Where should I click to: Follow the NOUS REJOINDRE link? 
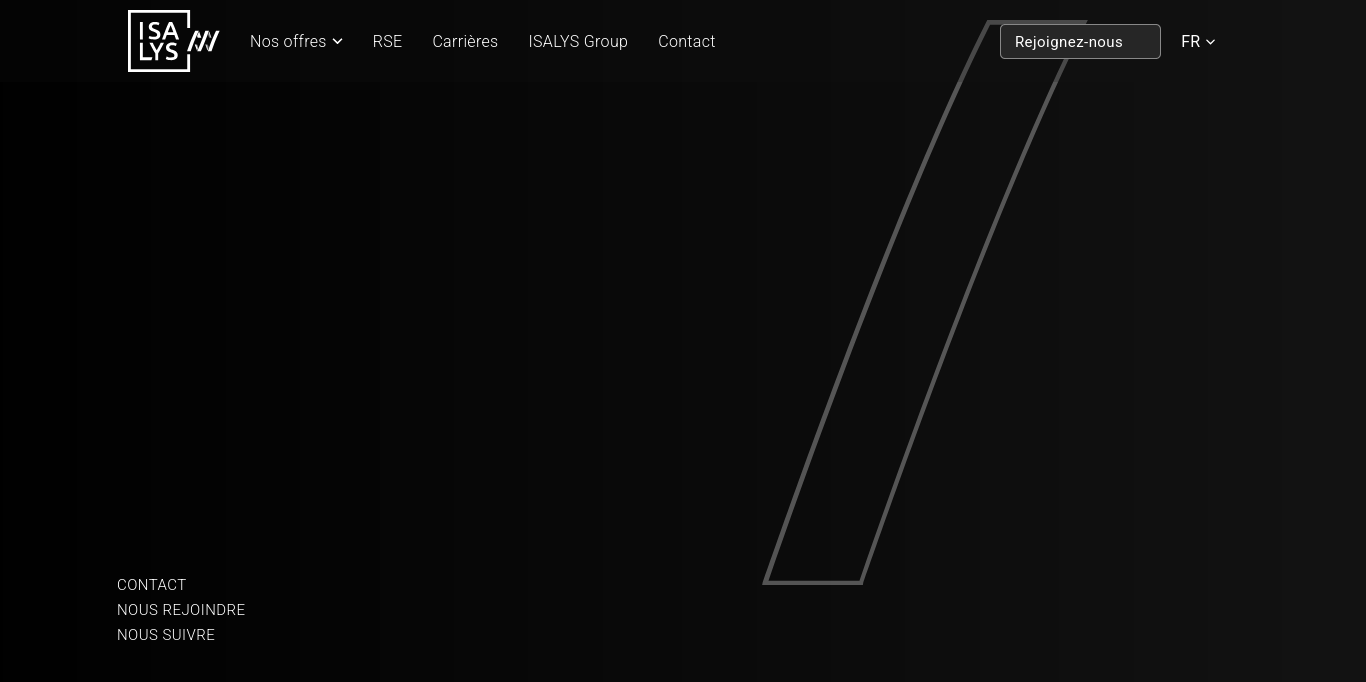pyautogui.click(x=181, y=610)
